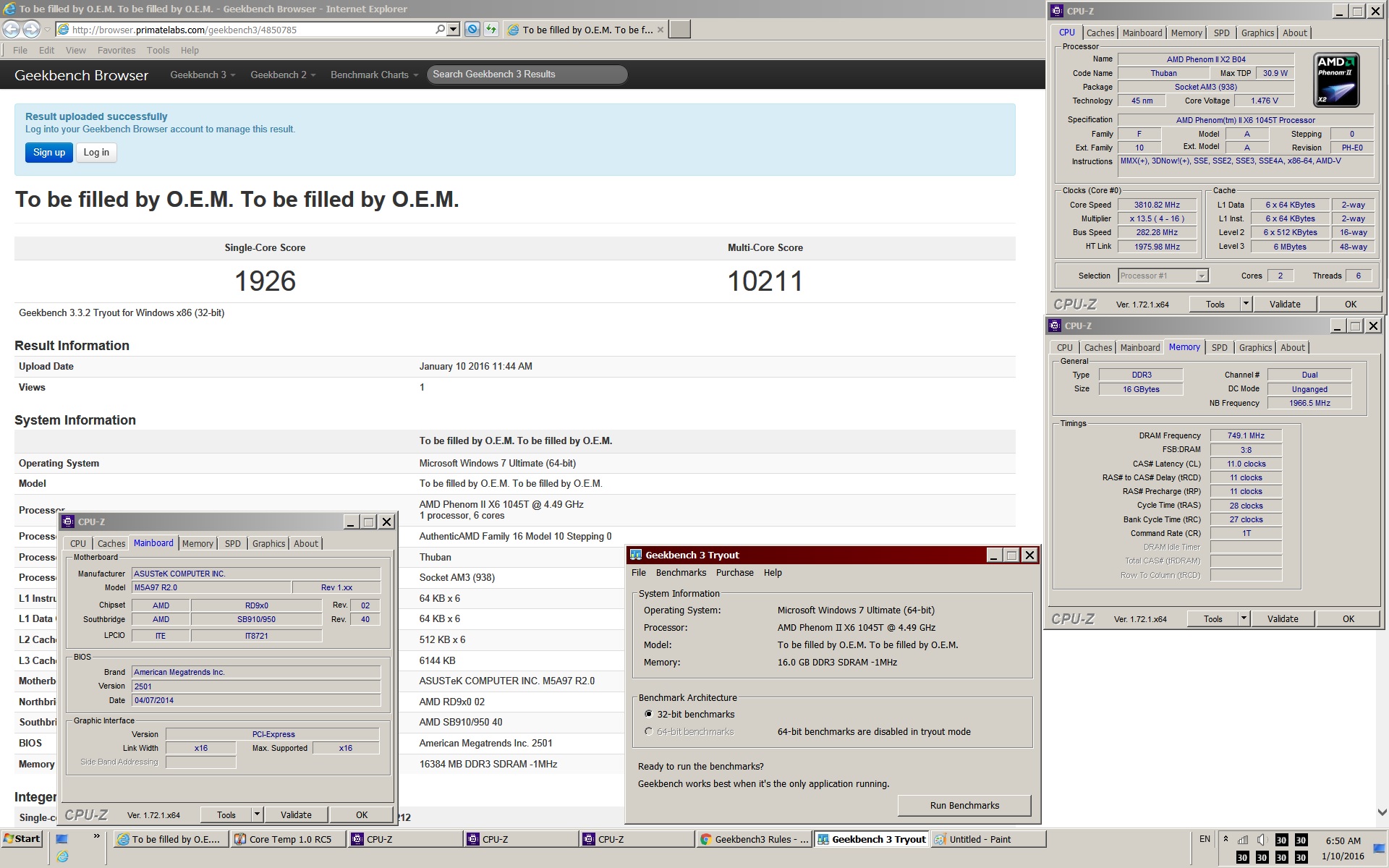Image resolution: width=1389 pixels, height=868 pixels.
Task: Switch to Internet Explorer taskbar item
Action: click(x=171, y=839)
